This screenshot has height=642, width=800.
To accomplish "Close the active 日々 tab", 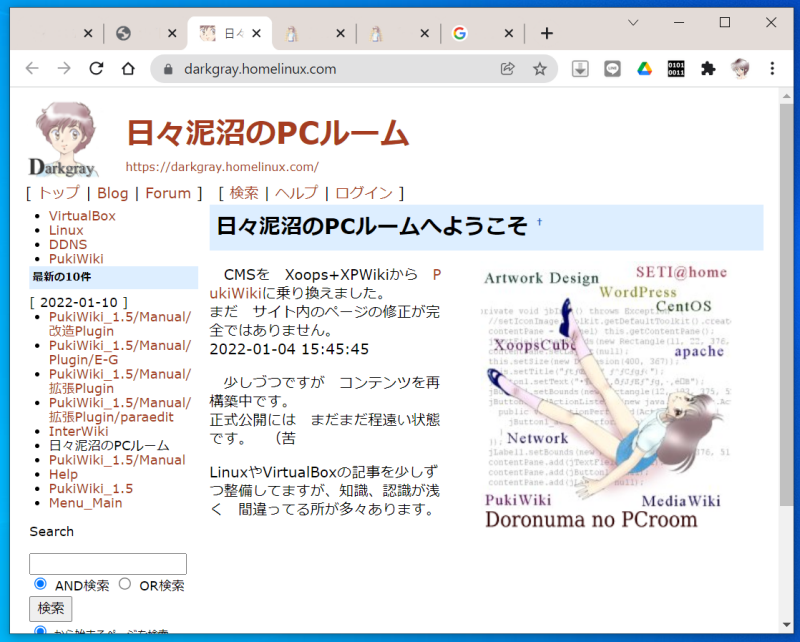I will tap(257, 34).
